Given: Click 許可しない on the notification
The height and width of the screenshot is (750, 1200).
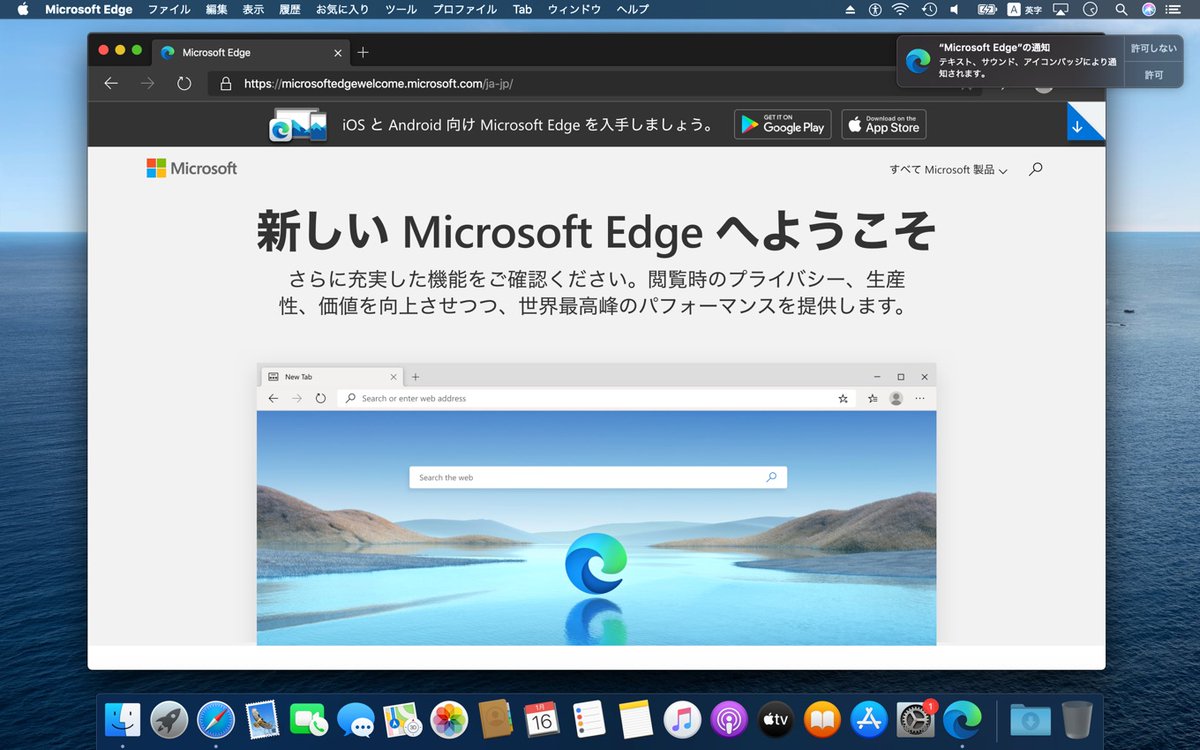Looking at the screenshot, I should click(x=1154, y=48).
